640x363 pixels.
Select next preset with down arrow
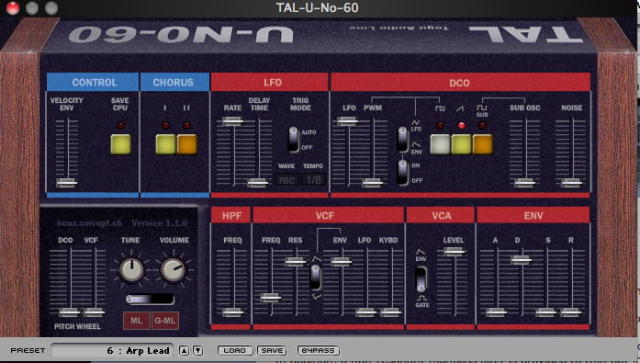(x=198, y=350)
